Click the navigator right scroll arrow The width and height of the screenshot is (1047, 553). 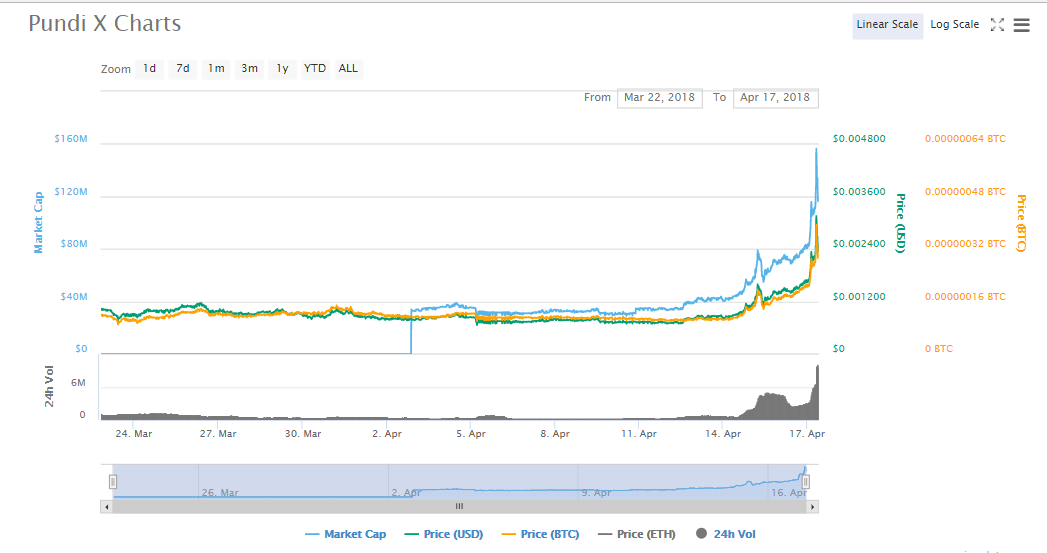[x=812, y=507]
